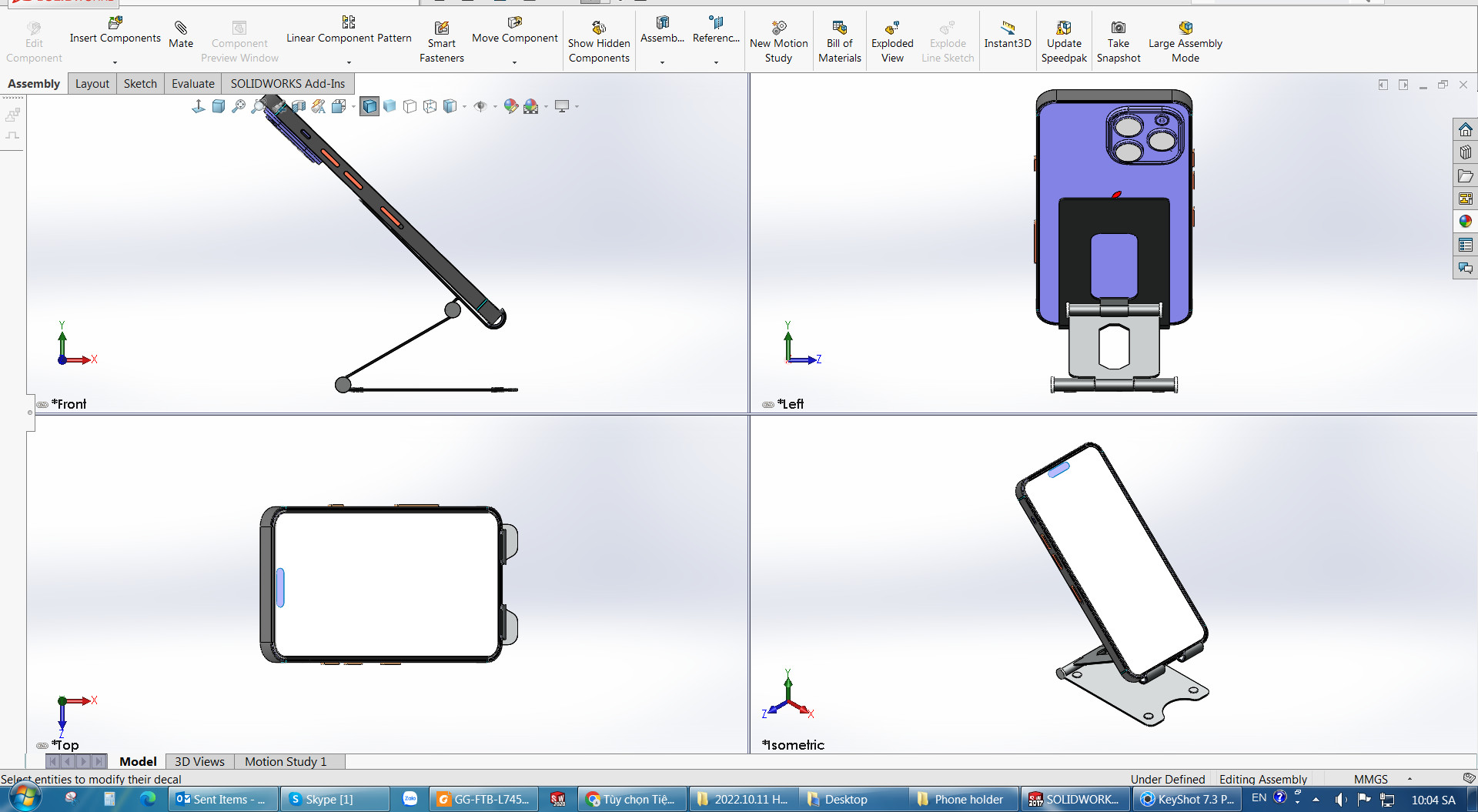Open Bill of Materials tool
The width and height of the screenshot is (1478, 812).
click(839, 28)
